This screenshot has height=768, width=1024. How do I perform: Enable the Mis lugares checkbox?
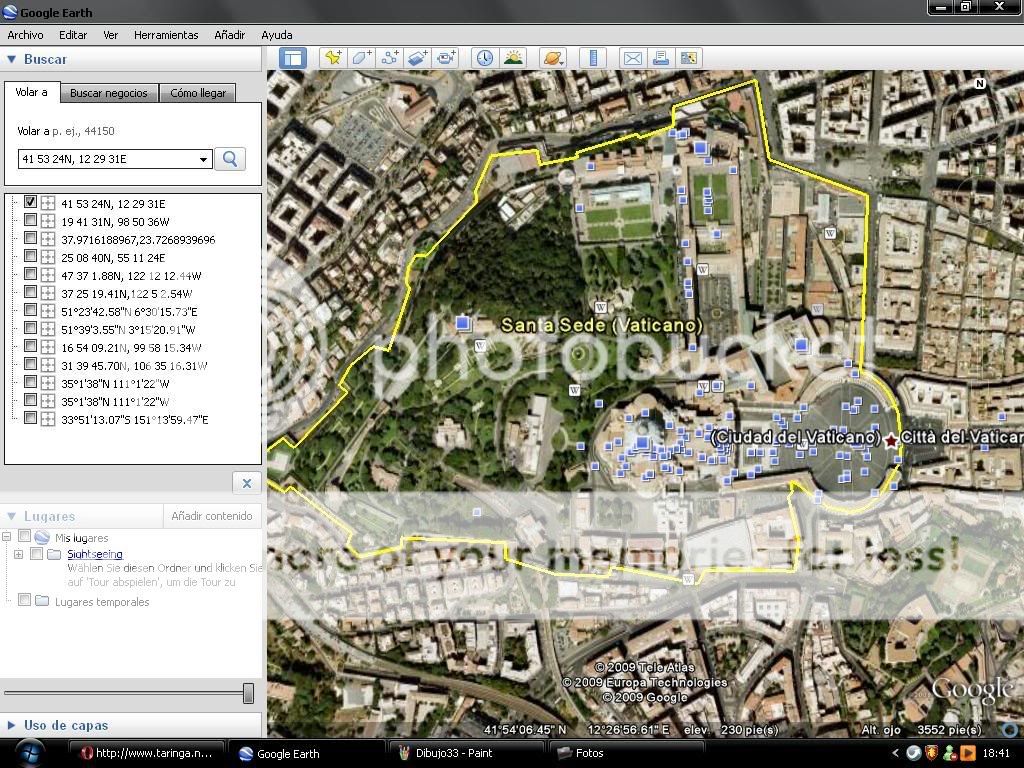(x=24, y=536)
